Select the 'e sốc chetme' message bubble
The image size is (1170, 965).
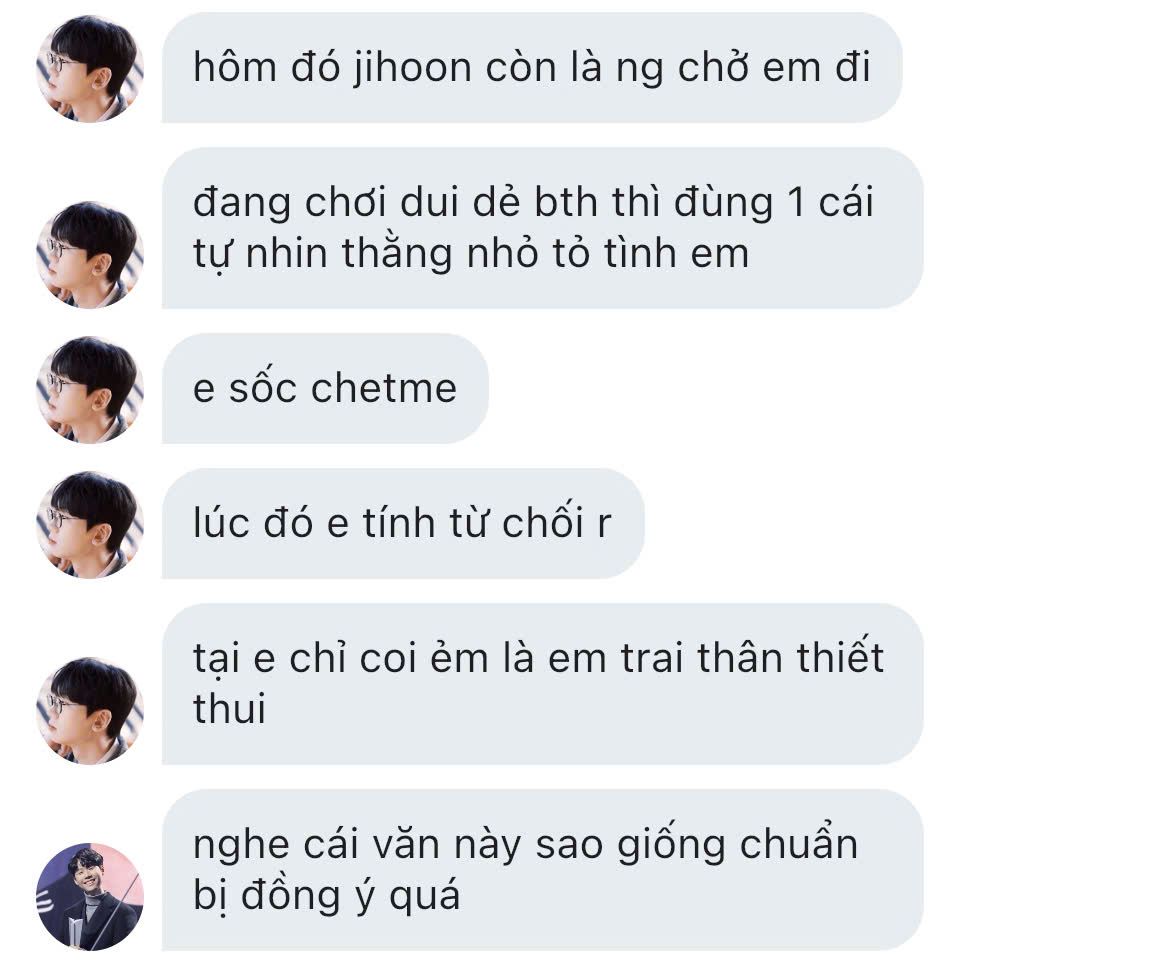[x=325, y=389]
